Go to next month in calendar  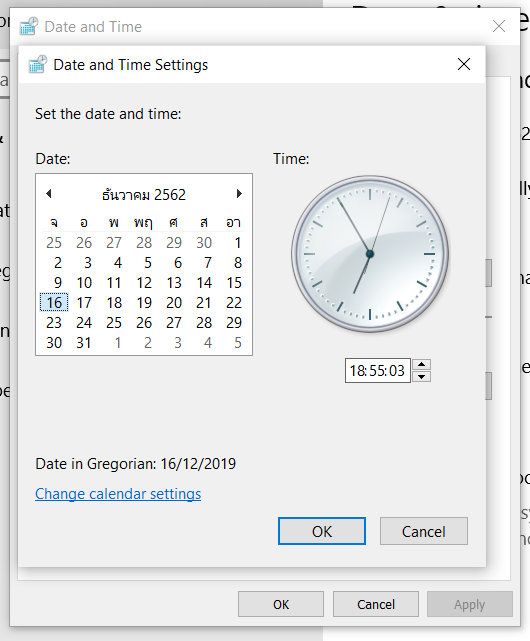pyautogui.click(x=239, y=194)
